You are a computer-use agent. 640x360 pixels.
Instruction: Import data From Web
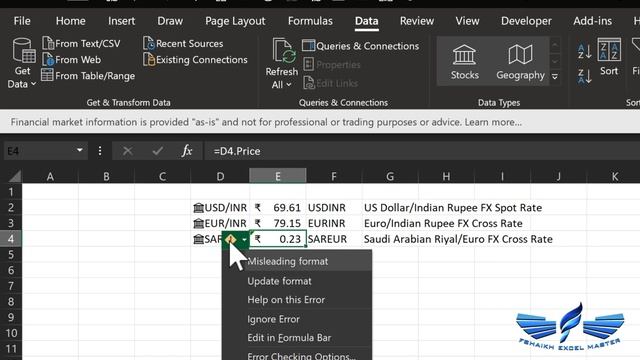(72, 60)
